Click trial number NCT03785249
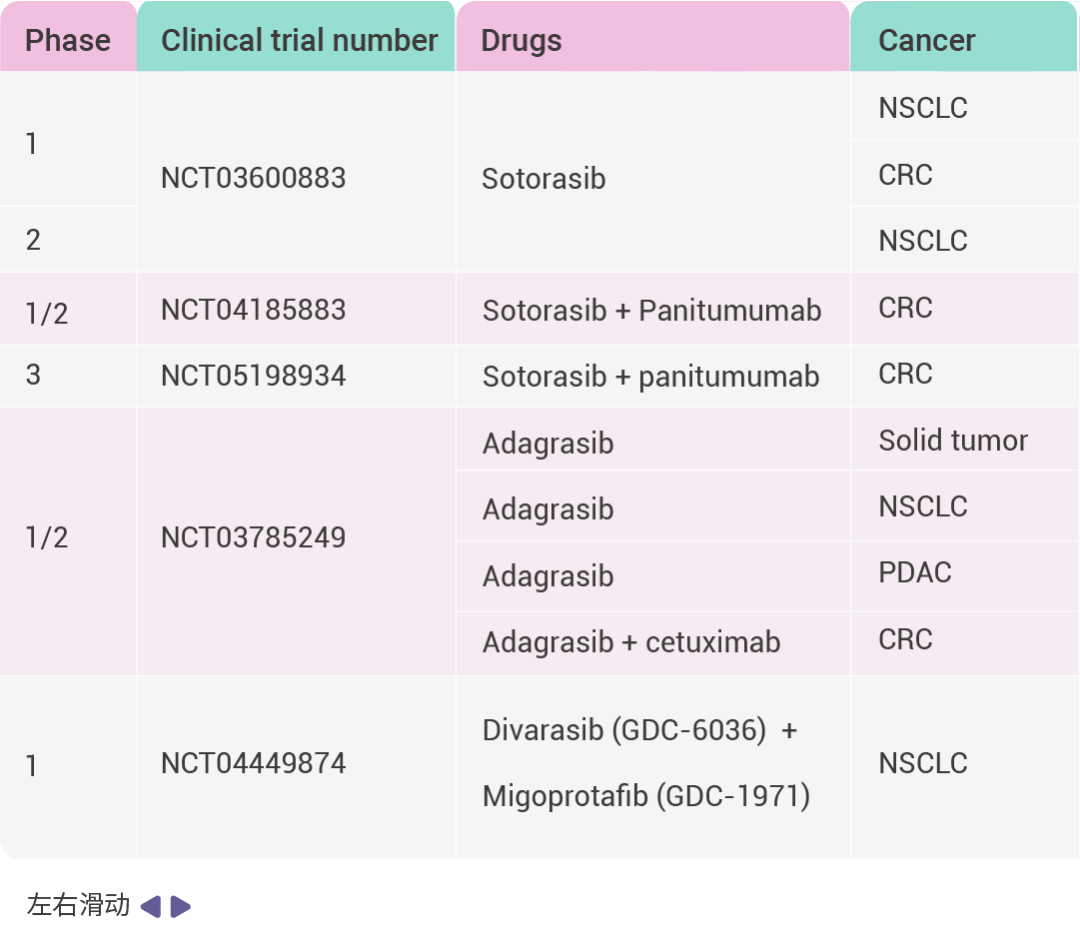This screenshot has height=946, width=1080. pyautogui.click(x=253, y=538)
